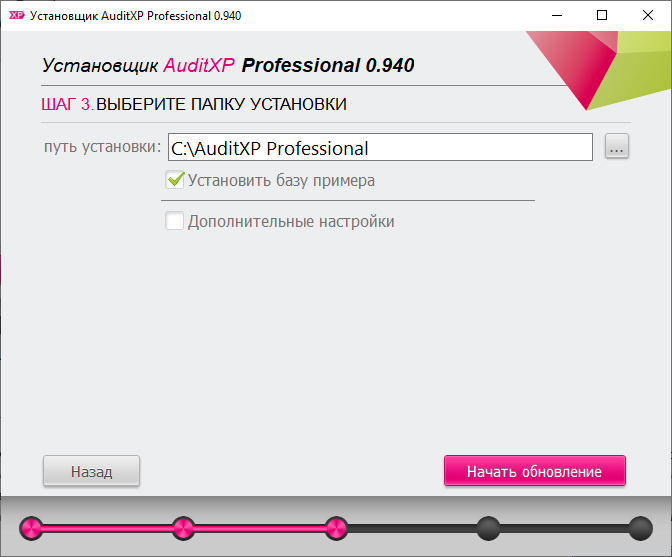Maximize the installer window
Viewport: 672px width, 557px height.
tap(602, 15)
